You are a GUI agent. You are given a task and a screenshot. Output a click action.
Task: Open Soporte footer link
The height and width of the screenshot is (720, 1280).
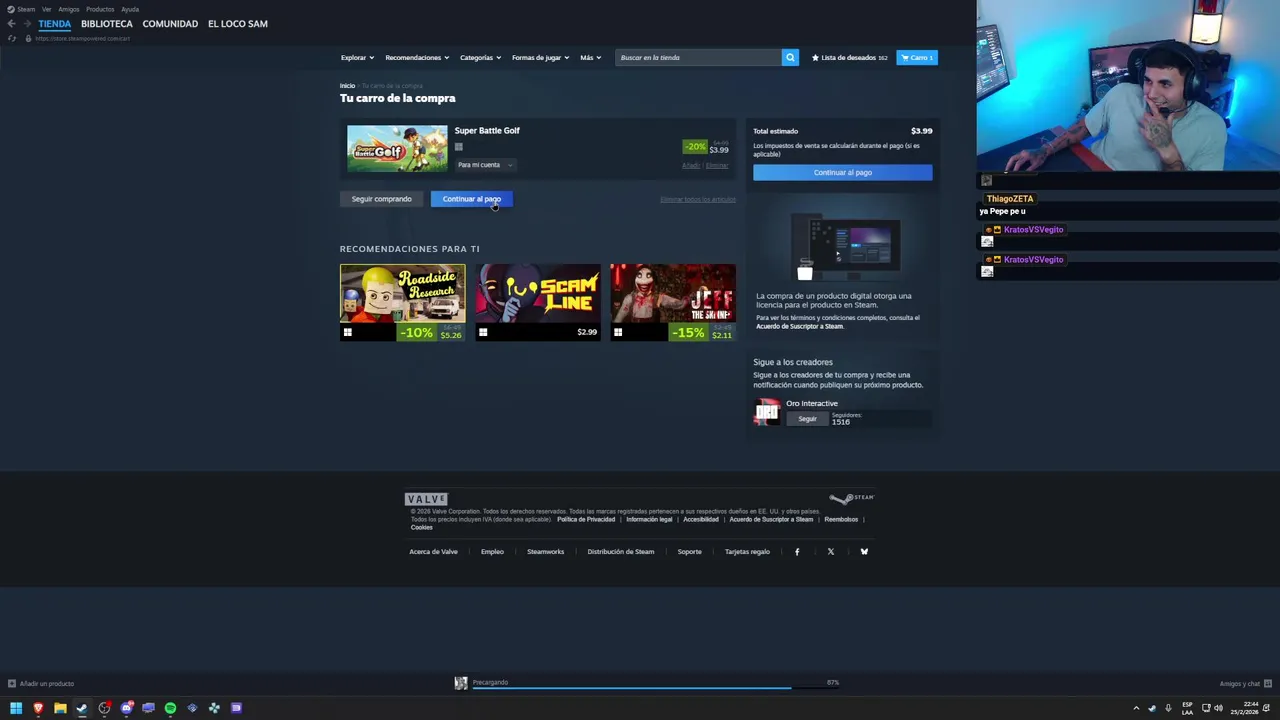[x=689, y=551]
